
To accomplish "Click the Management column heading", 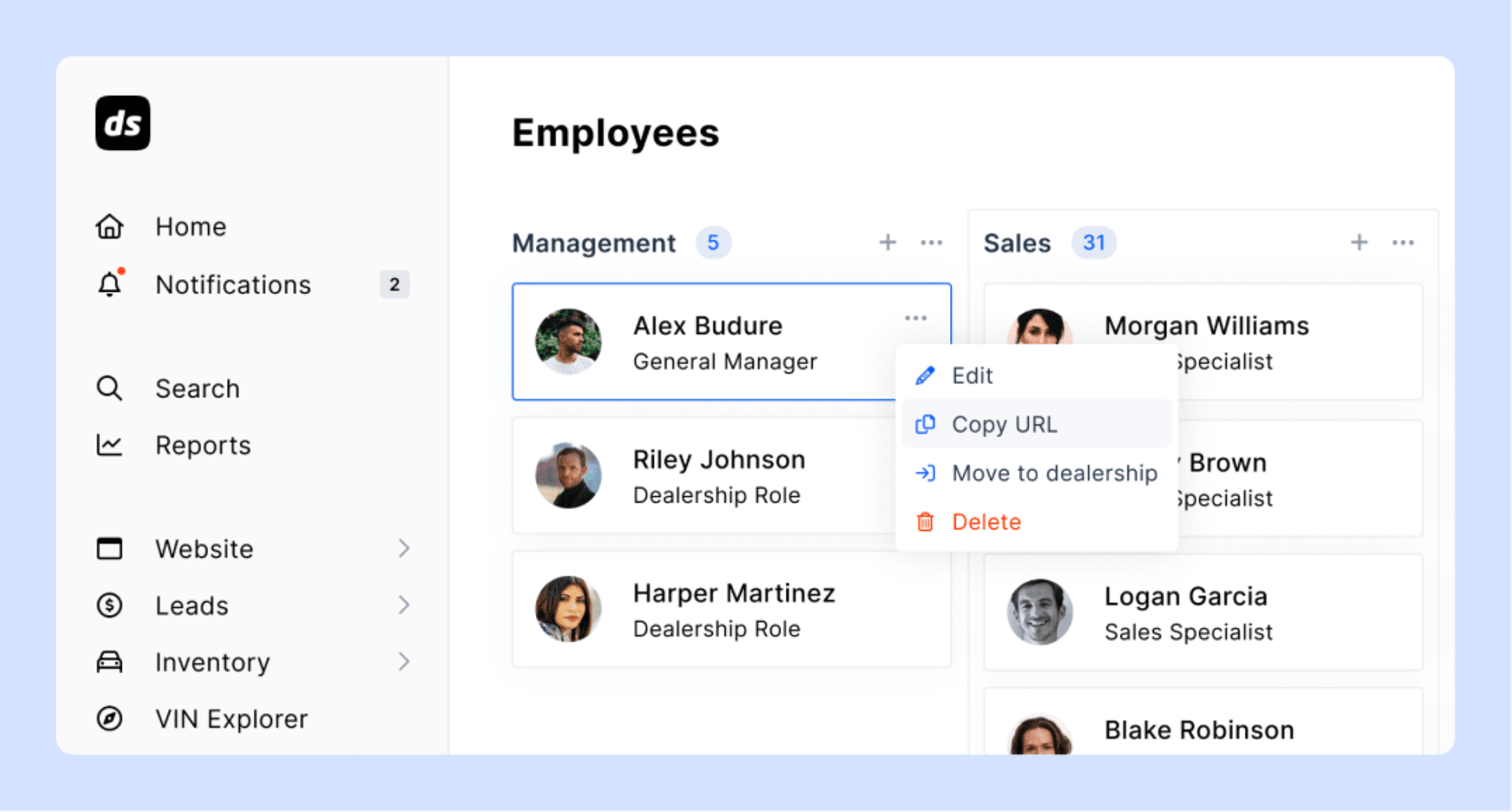I will pos(593,243).
